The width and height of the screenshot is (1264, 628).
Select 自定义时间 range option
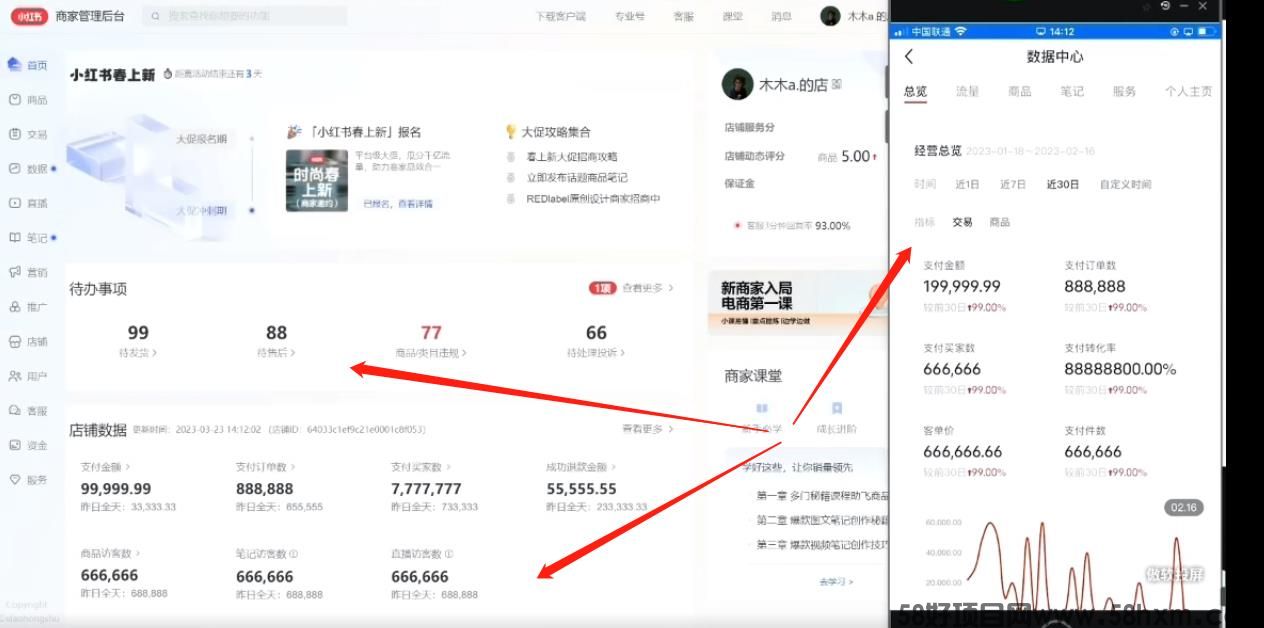click(x=1126, y=184)
